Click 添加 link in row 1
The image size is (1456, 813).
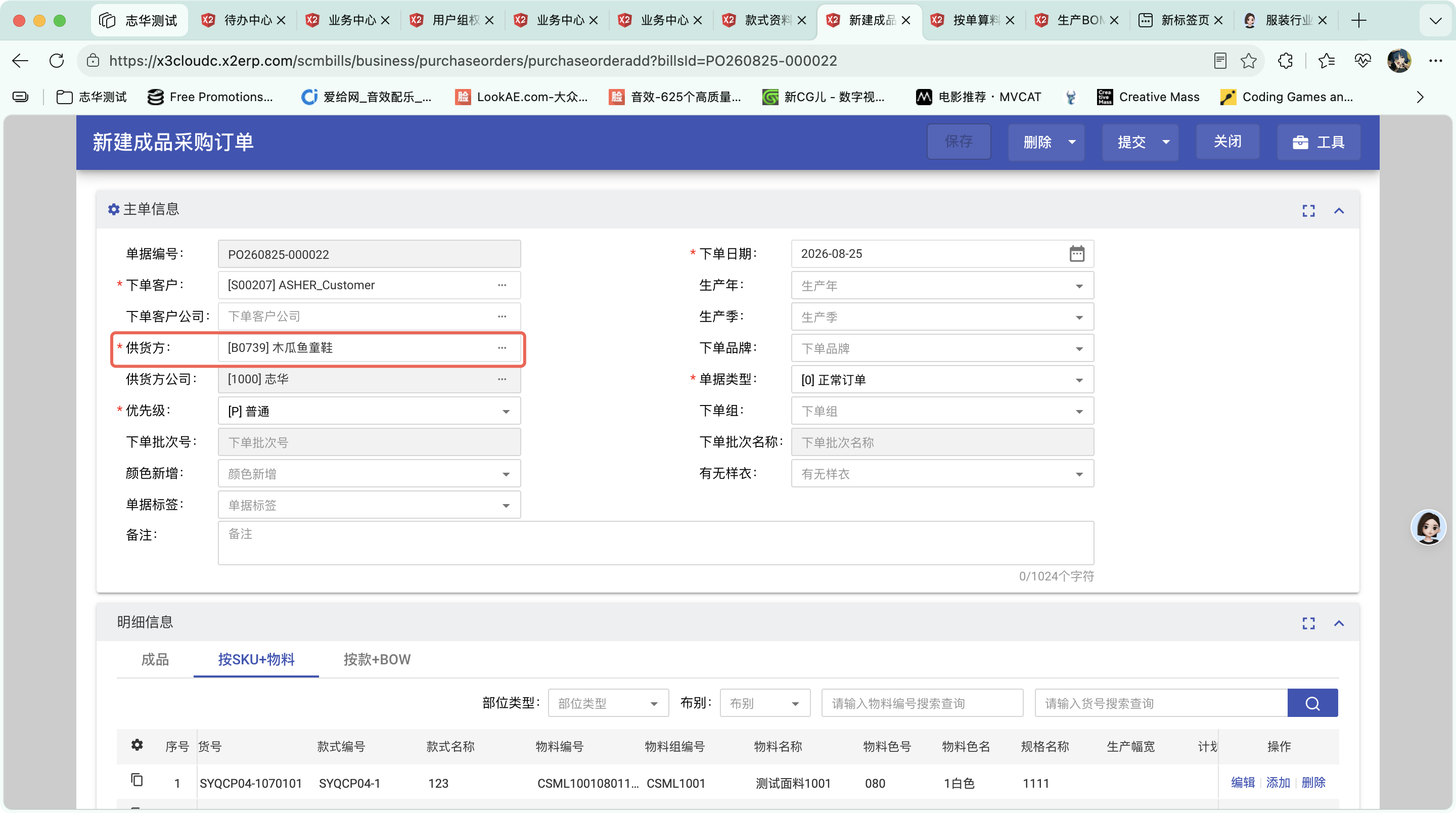point(1278,783)
